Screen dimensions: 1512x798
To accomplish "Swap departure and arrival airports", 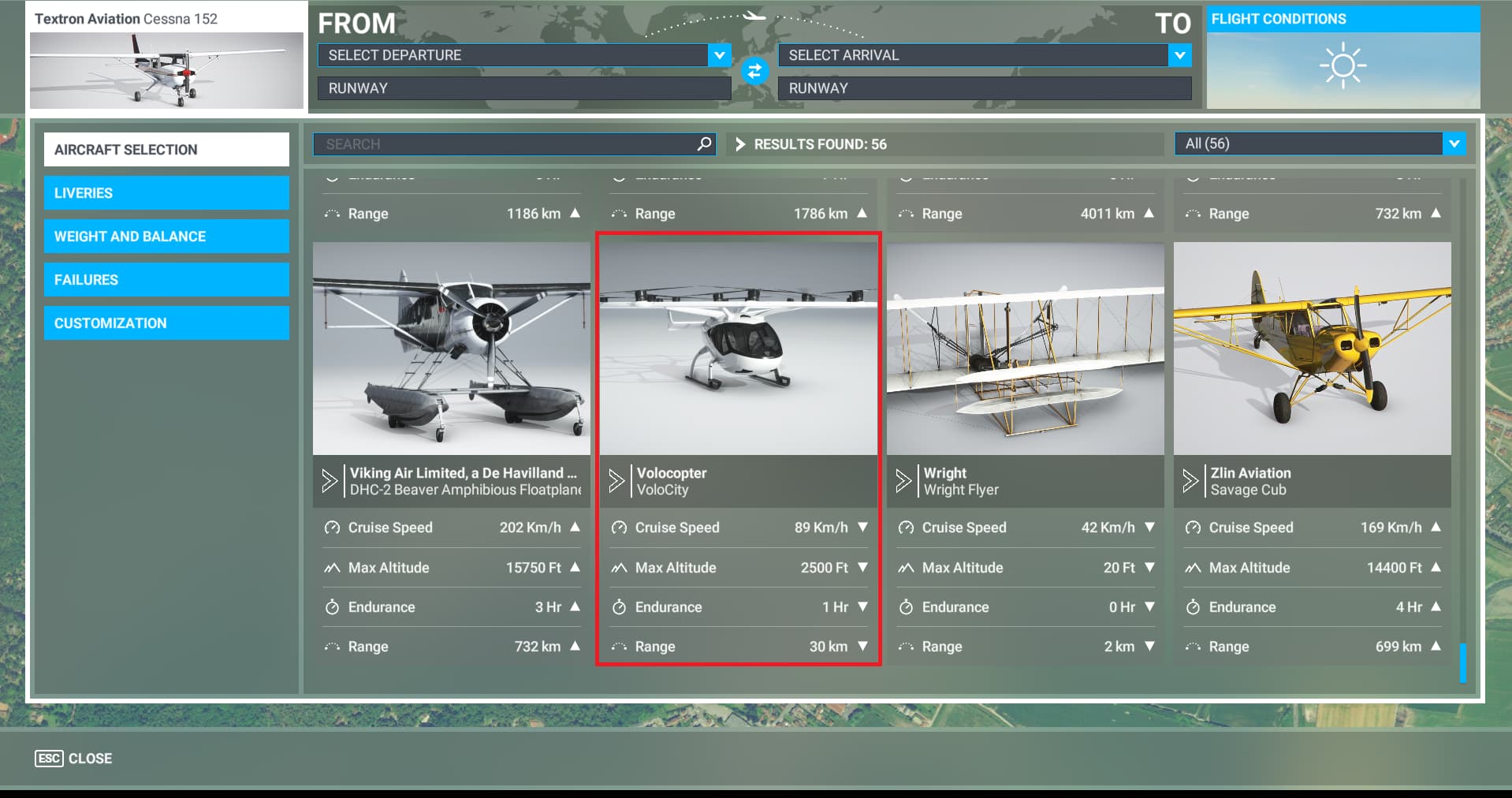I will click(x=754, y=71).
